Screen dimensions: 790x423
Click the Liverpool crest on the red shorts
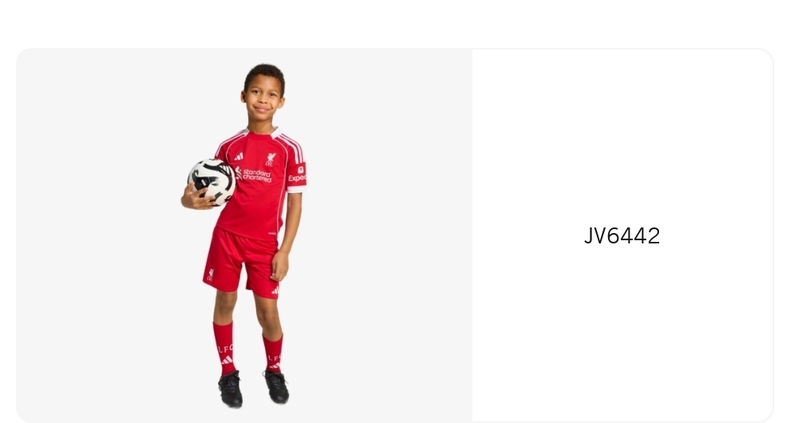210,274
